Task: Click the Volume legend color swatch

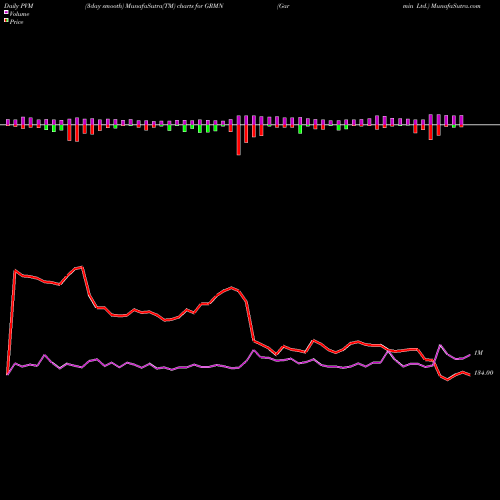Action: [6, 12]
